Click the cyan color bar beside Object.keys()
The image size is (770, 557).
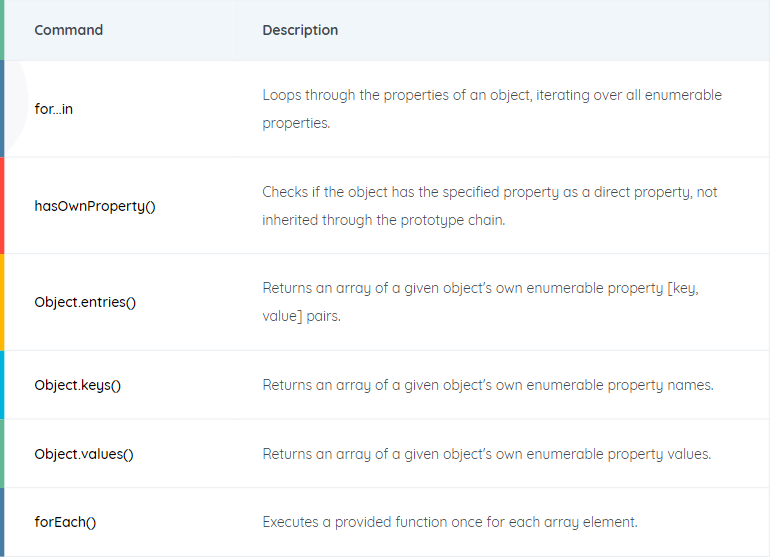2,385
